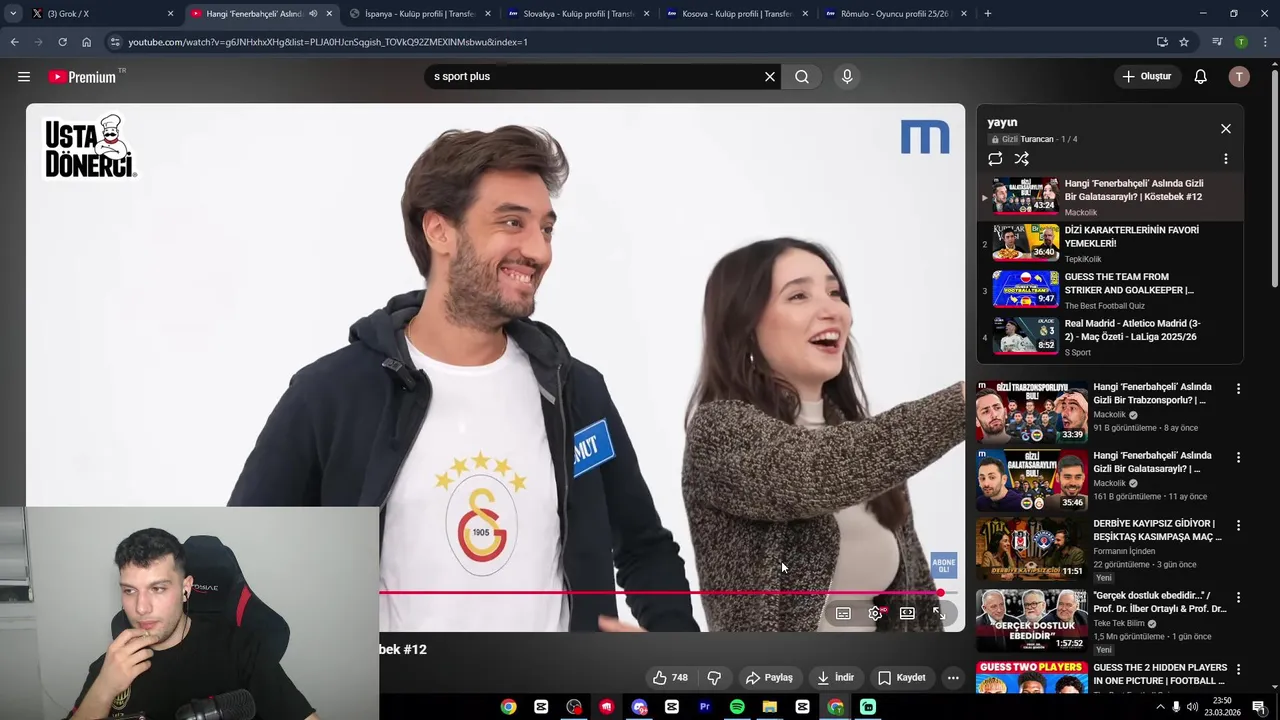
Task: Click ABONE OL subscribe watermark in player
Action: click(943, 565)
